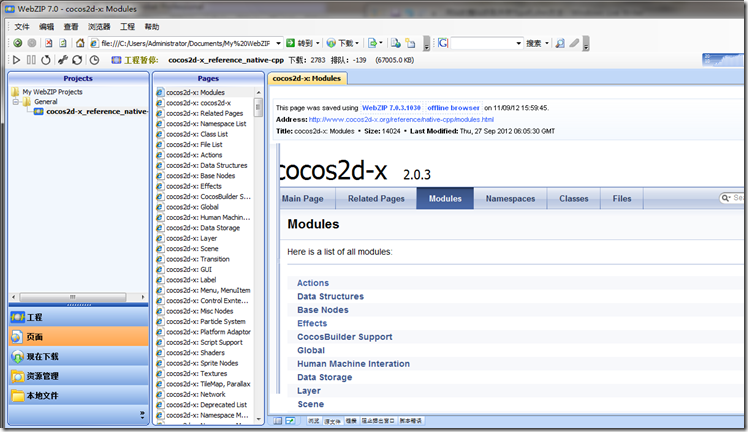The image size is (748, 432).
Task: Click the Google search icon in the toolbar
Action: pyautogui.click(x=443, y=44)
